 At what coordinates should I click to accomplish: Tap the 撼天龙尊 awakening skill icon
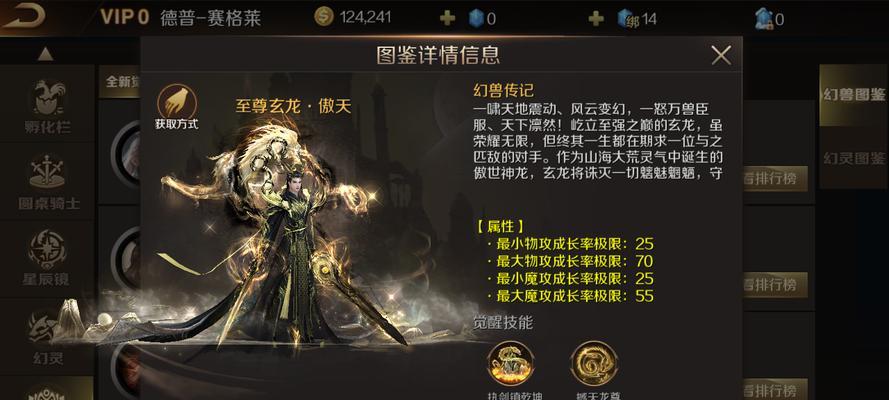click(x=594, y=363)
